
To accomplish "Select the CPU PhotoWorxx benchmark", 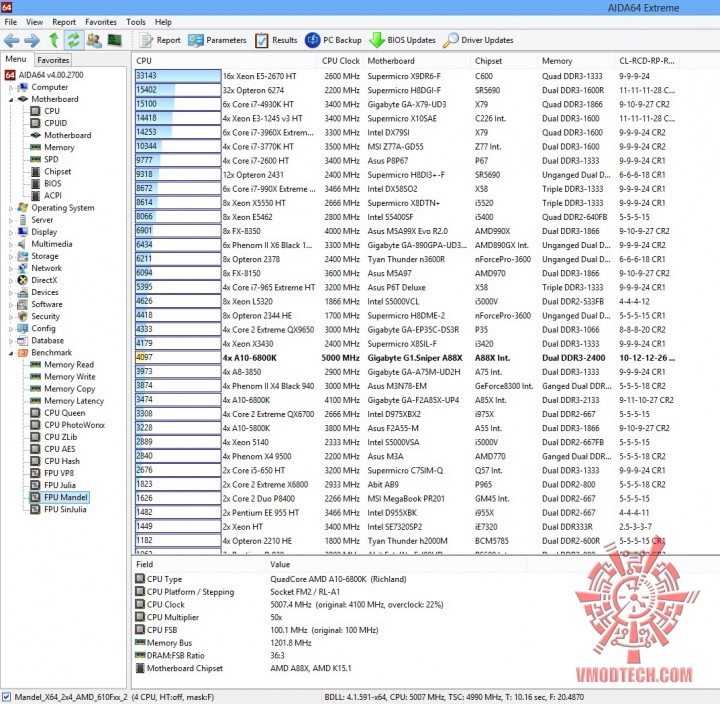I will tap(74, 425).
